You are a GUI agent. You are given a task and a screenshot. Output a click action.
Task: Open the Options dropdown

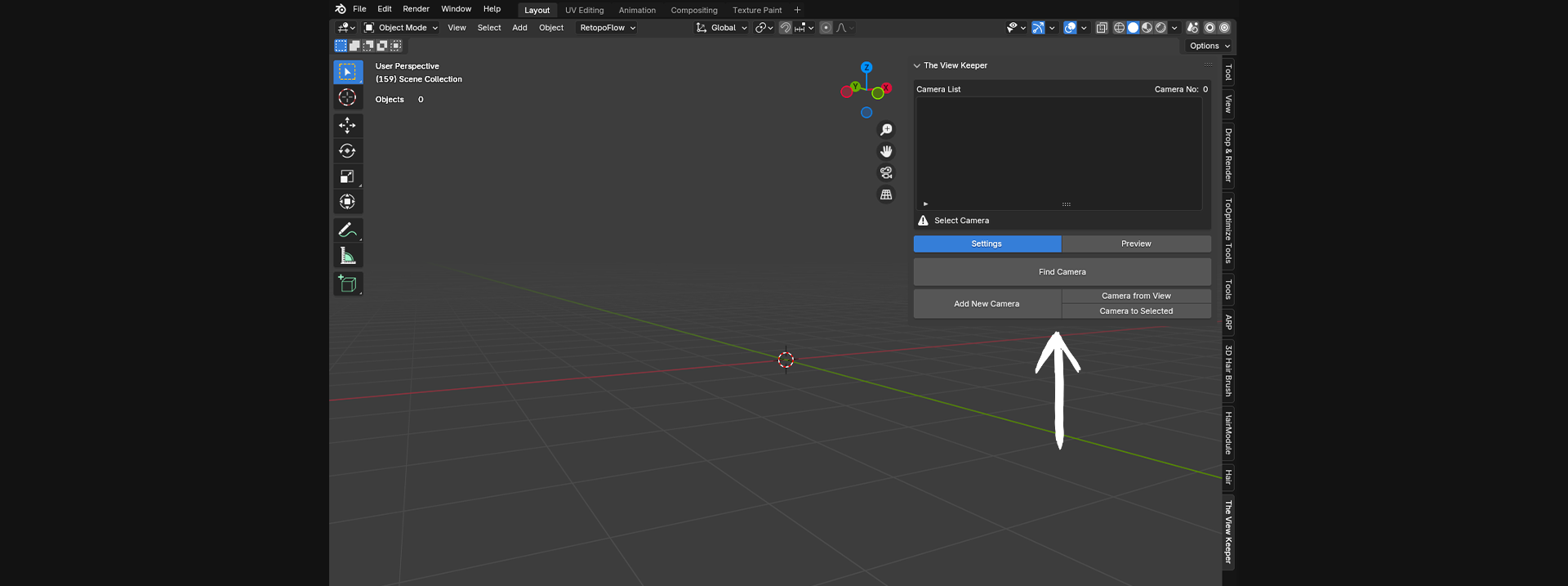(1209, 46)
